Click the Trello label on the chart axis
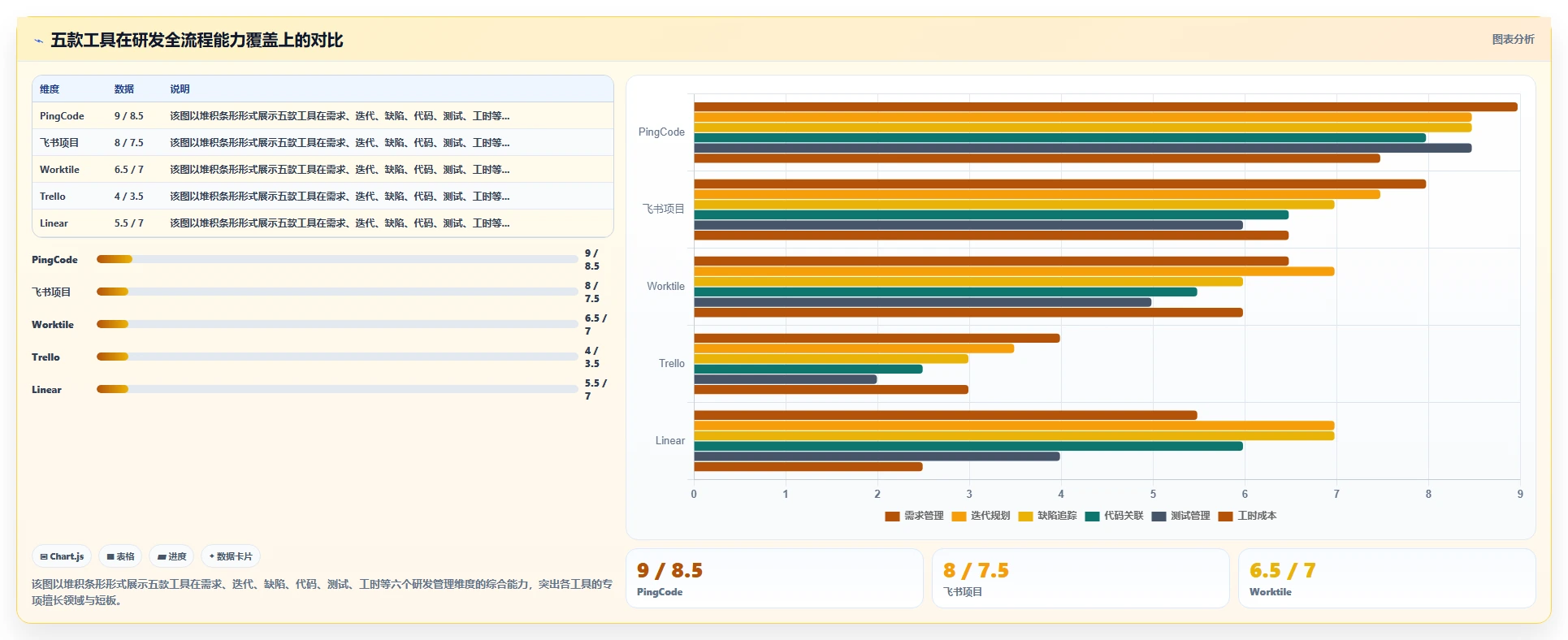The width and height of the screenshot is (1568, 640). click(671, 364)
